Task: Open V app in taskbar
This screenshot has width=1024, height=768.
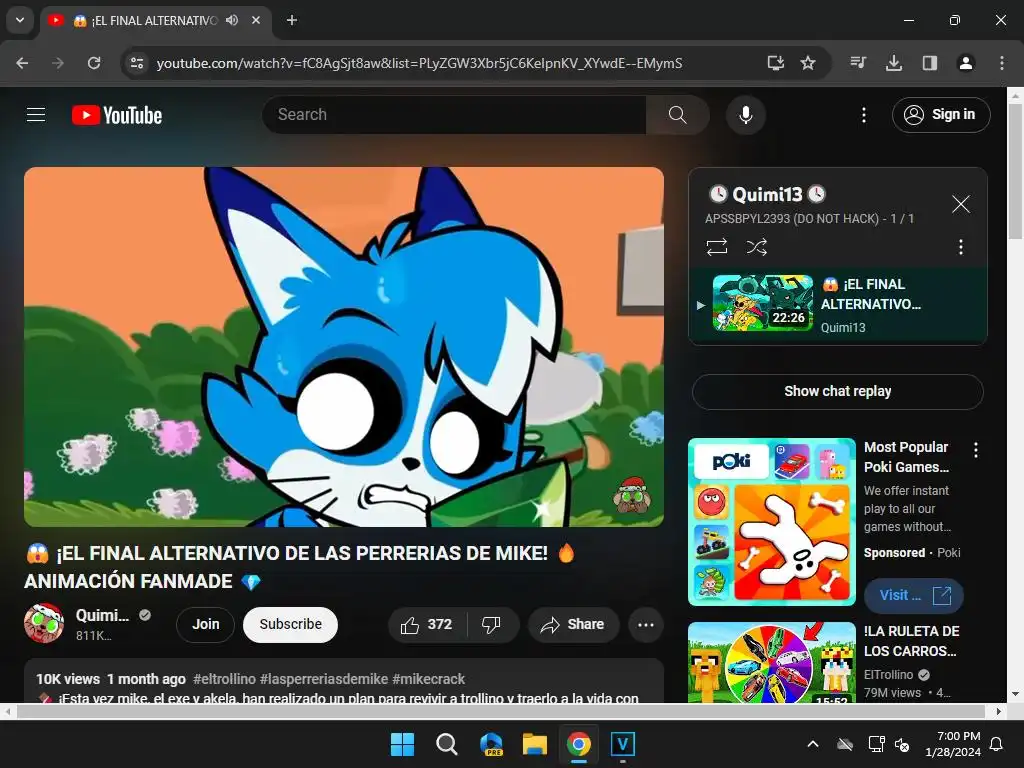Action: pyautogui.click(x=622, y=744)
